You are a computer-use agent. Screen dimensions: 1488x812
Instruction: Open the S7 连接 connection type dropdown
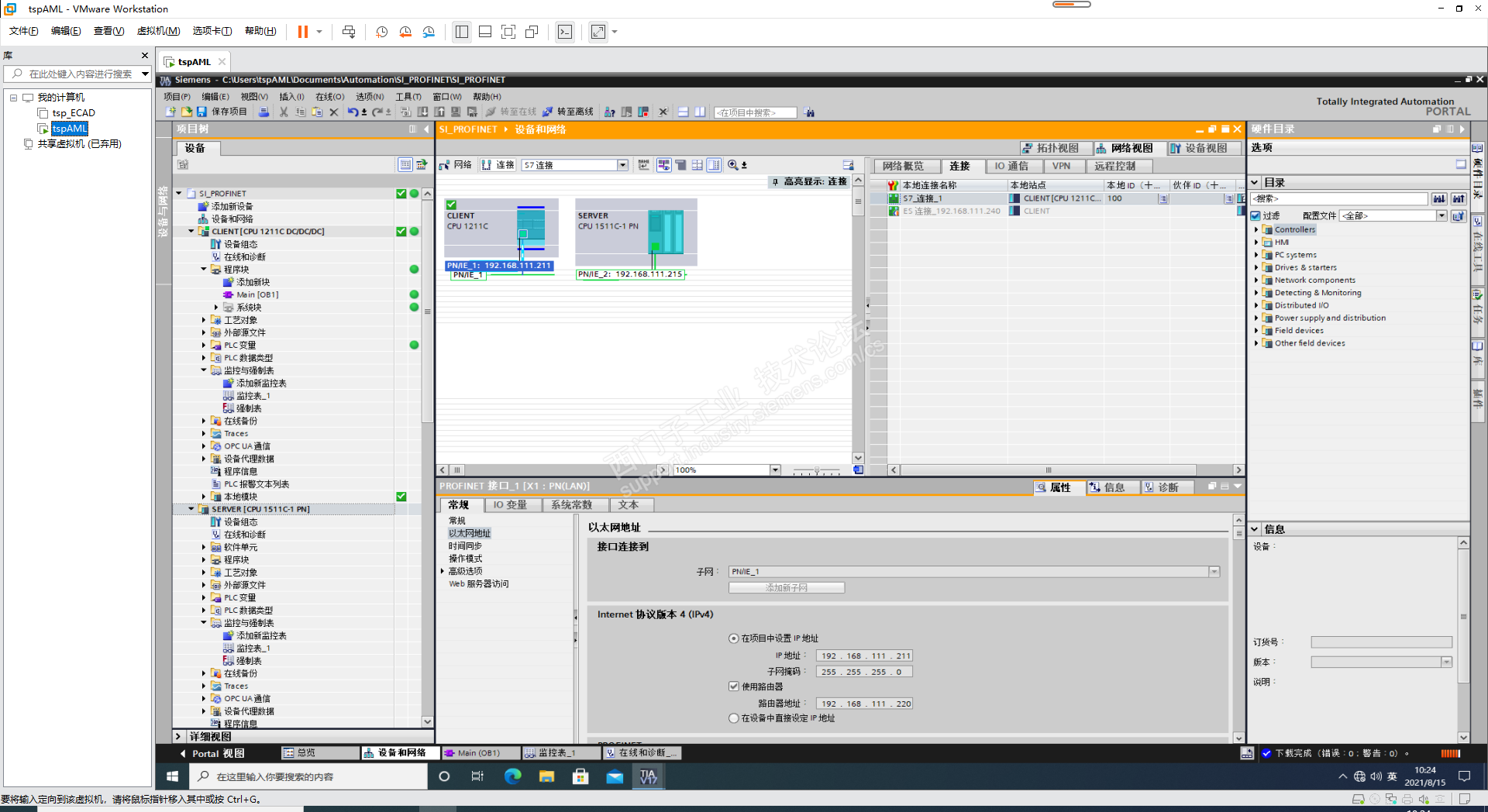pos(622,165)
